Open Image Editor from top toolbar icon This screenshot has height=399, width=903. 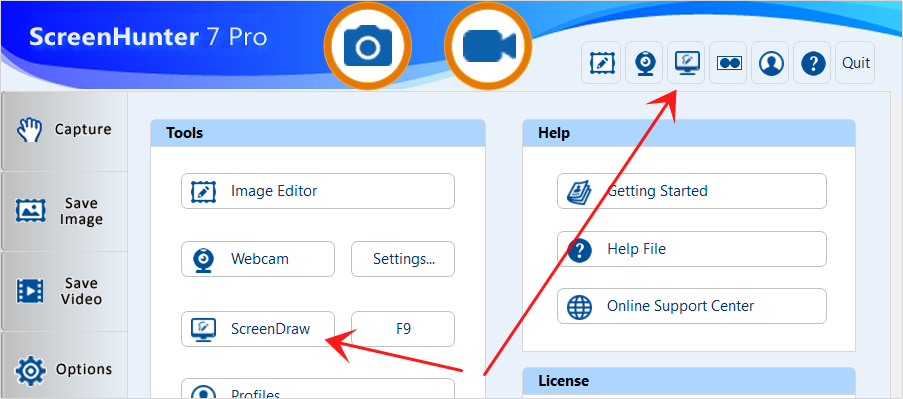tap(602, 63)
